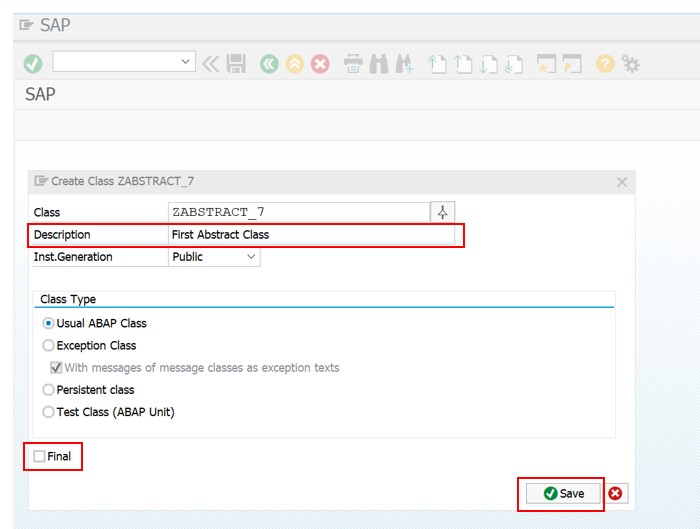
Task: Open Help via yellow question mark icon
Action: (x=604, y=64)
